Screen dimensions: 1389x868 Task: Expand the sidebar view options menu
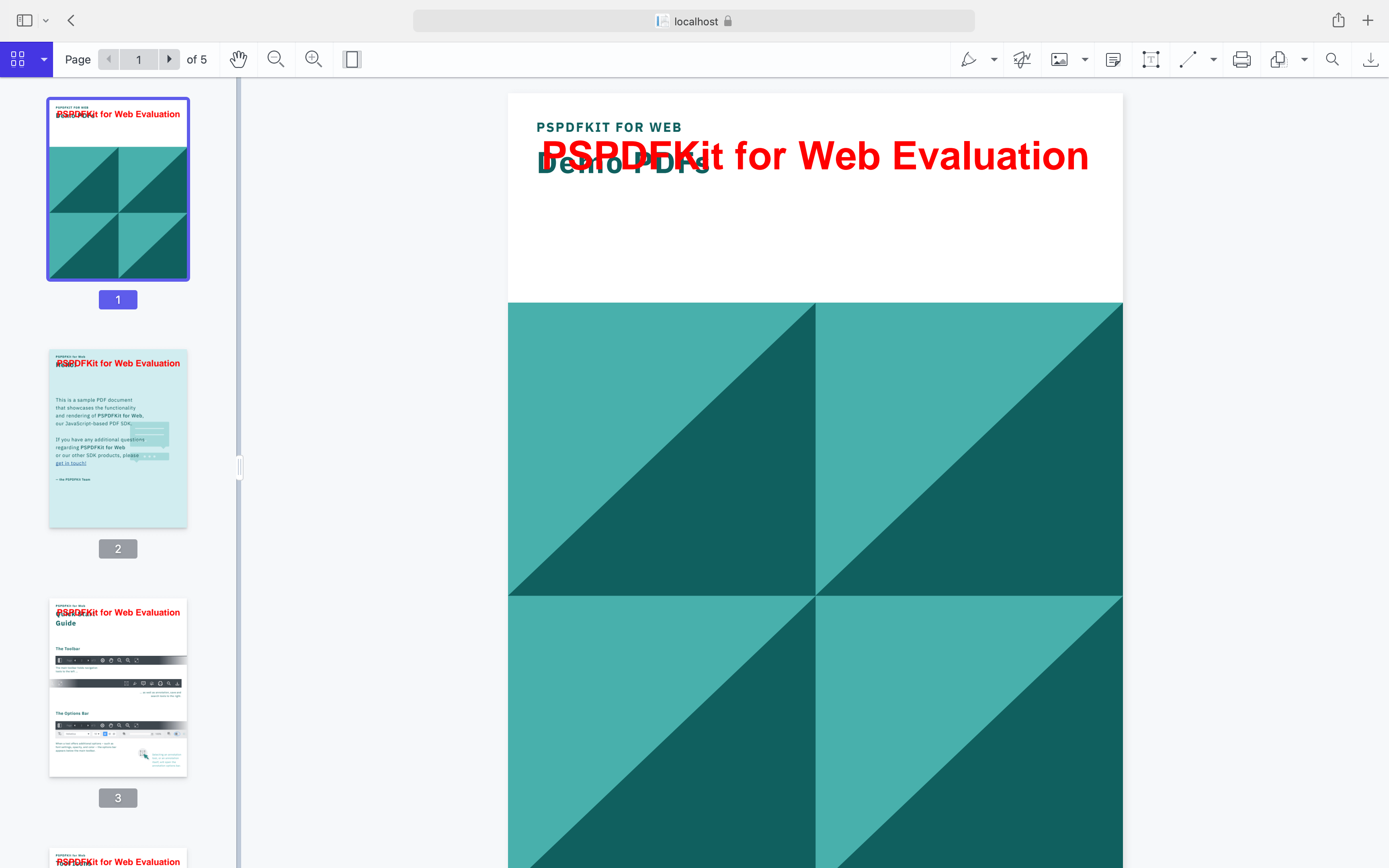pyautogui.click(x=44, y=59)
